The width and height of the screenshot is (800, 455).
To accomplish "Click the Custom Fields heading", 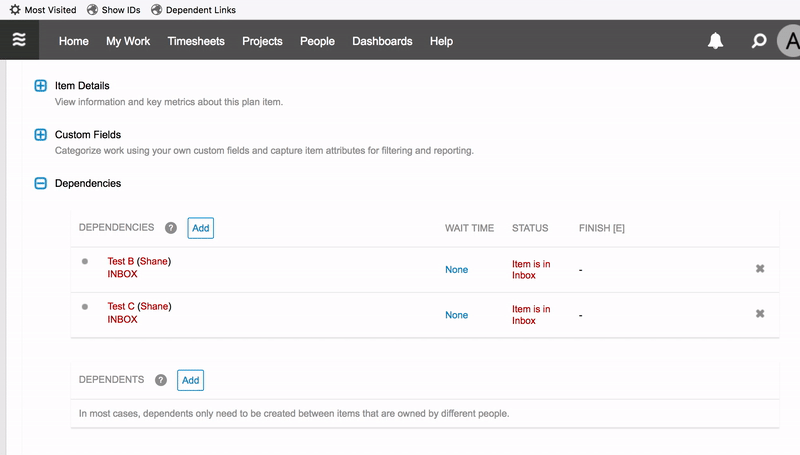I will click(88, 135).
